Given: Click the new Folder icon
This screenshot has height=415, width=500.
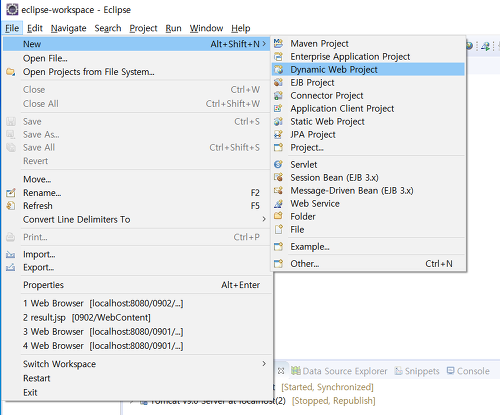Looking at the screenshot, I should 278,216.
